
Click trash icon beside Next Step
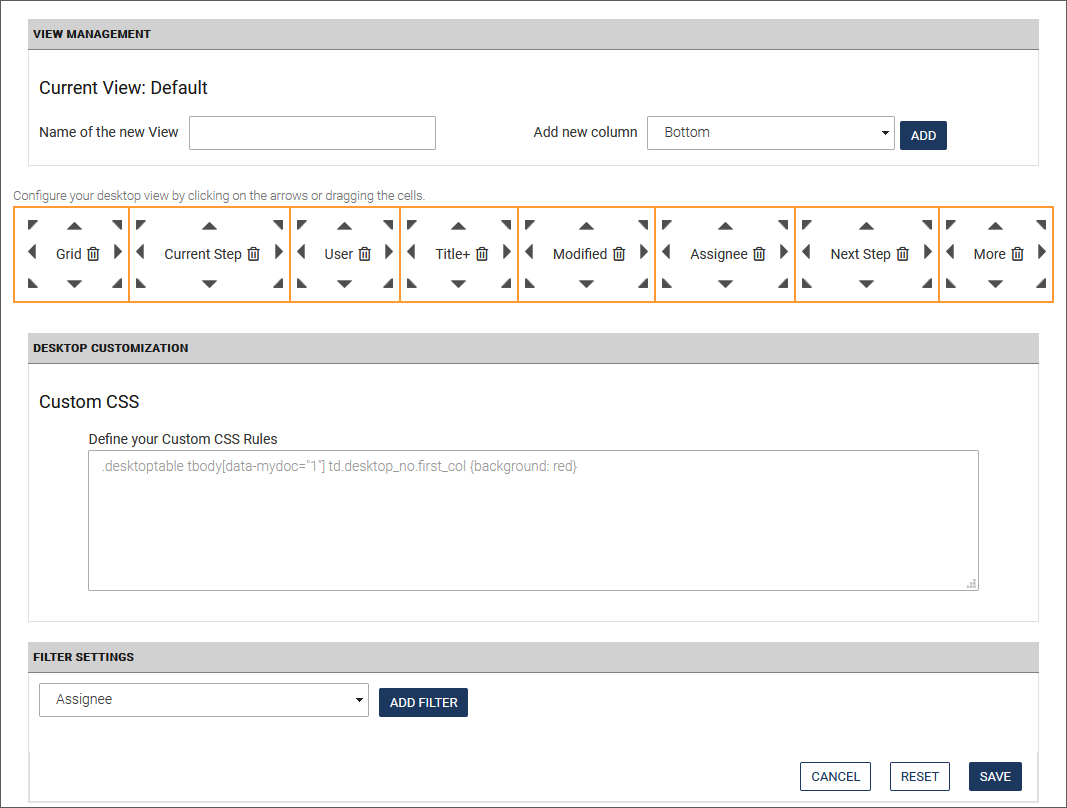pos(902,254)
